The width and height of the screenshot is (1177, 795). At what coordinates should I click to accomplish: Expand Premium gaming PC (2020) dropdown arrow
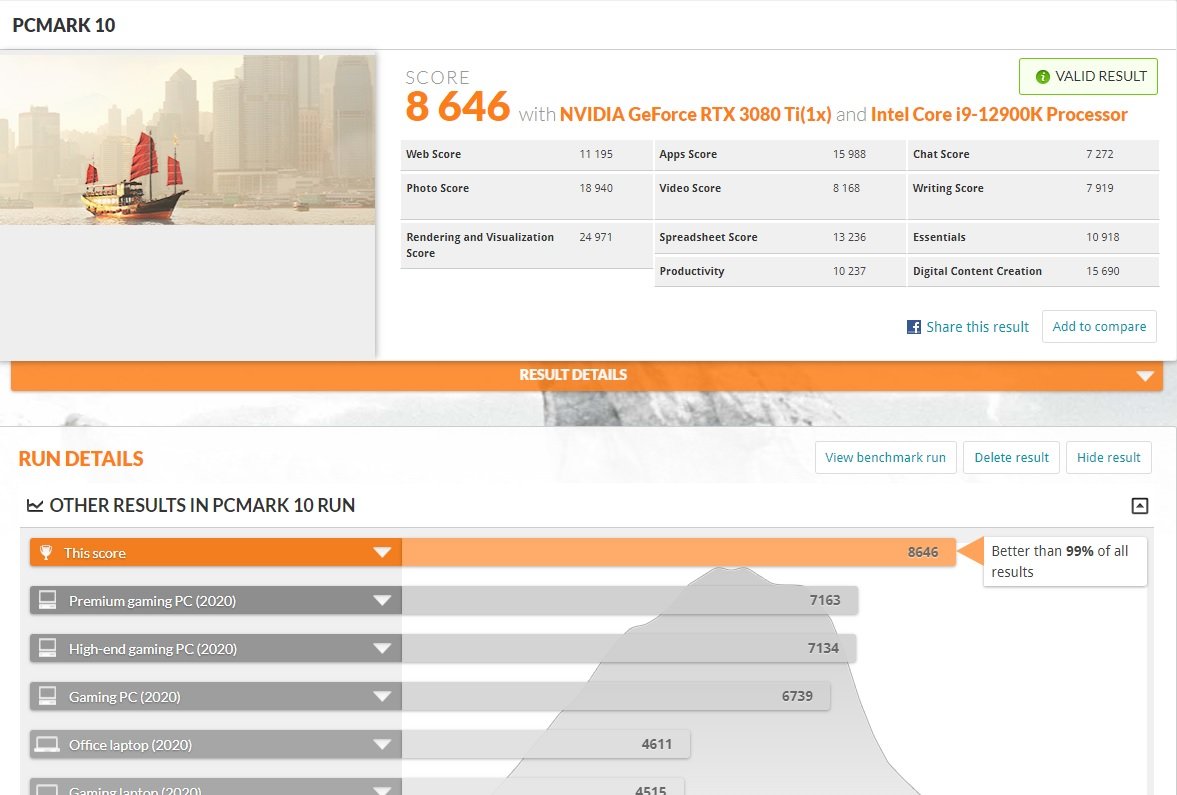(382, 601)
